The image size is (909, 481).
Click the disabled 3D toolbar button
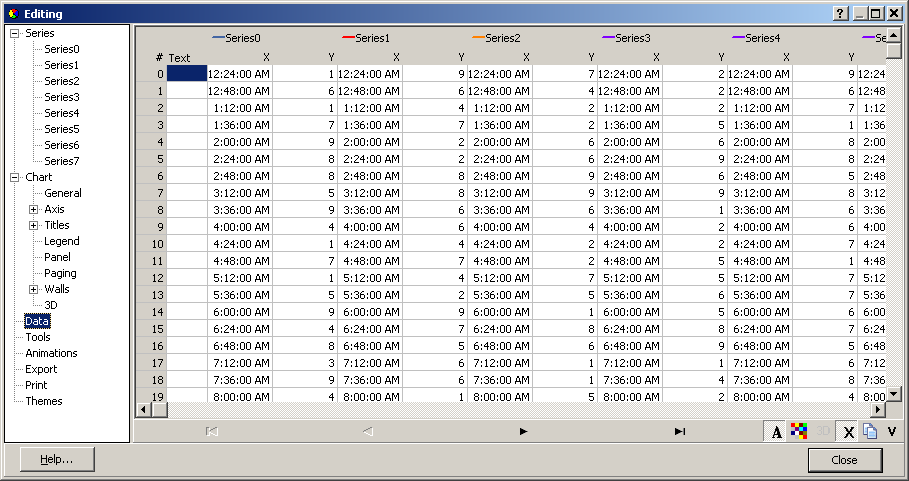coord(823,431)
